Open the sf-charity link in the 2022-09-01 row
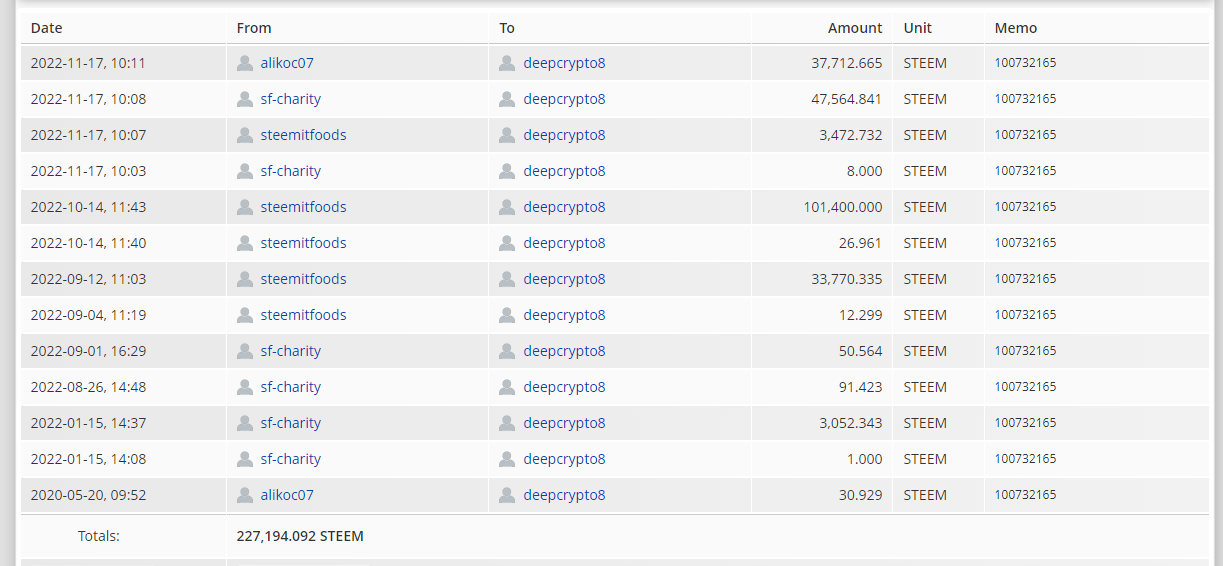This screenshot has width=1223, height=566. (291, 351)
